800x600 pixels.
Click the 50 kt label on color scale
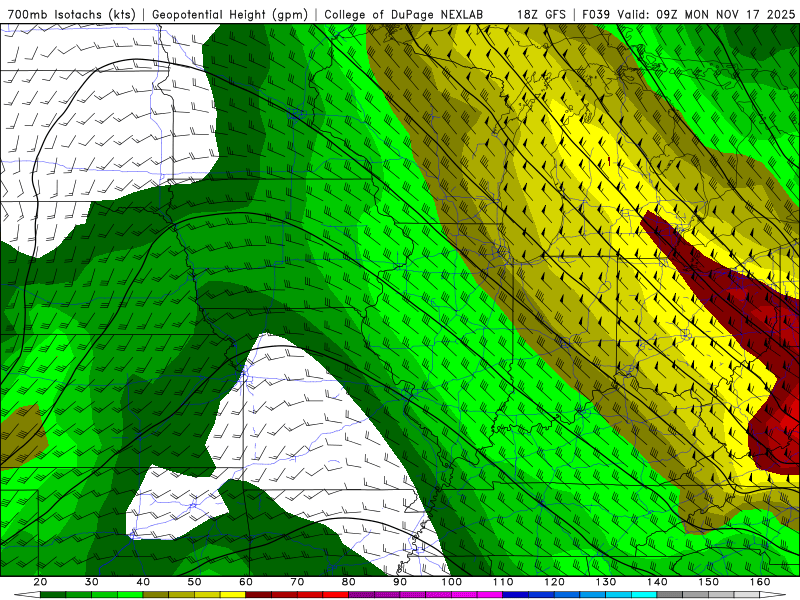194,582
